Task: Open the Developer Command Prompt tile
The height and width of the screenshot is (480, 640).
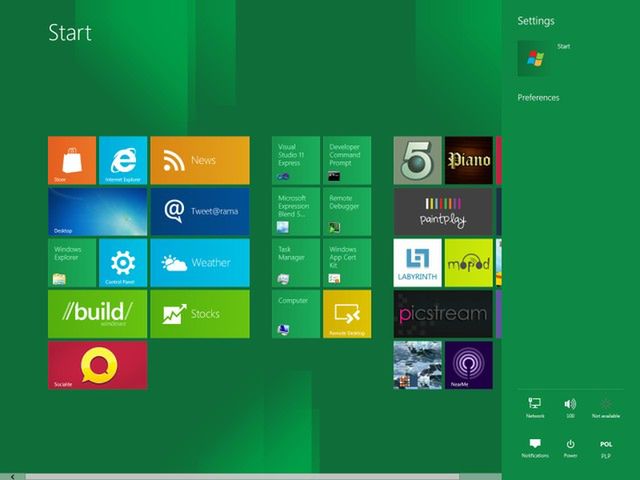Action: 347,160
